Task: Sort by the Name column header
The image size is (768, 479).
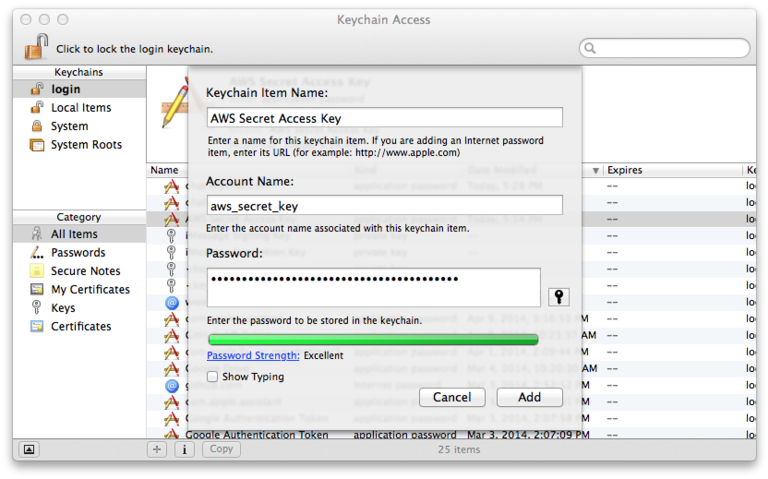Action: tap(165, 170)
